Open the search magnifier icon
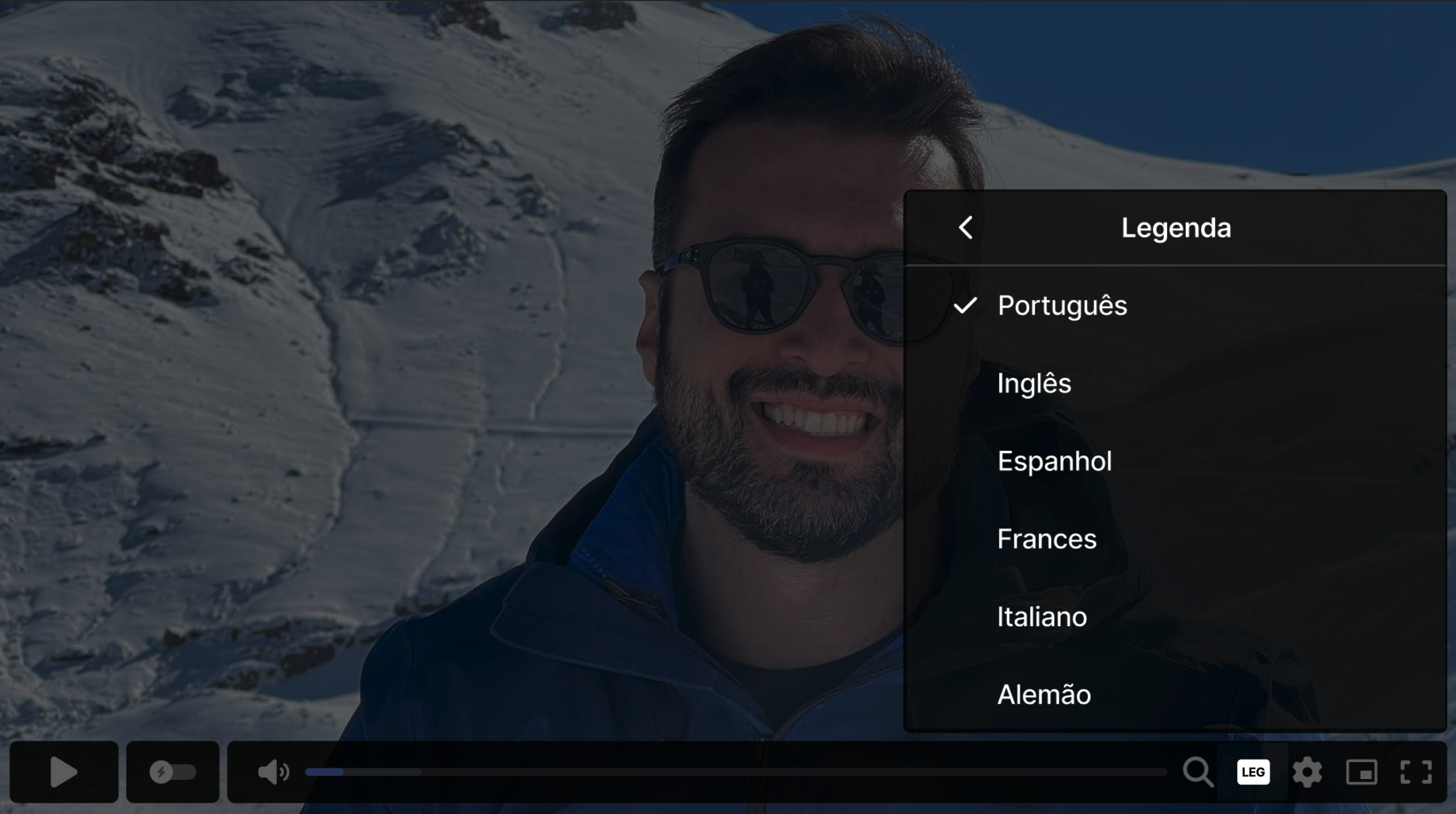Screen dimensions: 1456x814 pos(1198,772)
